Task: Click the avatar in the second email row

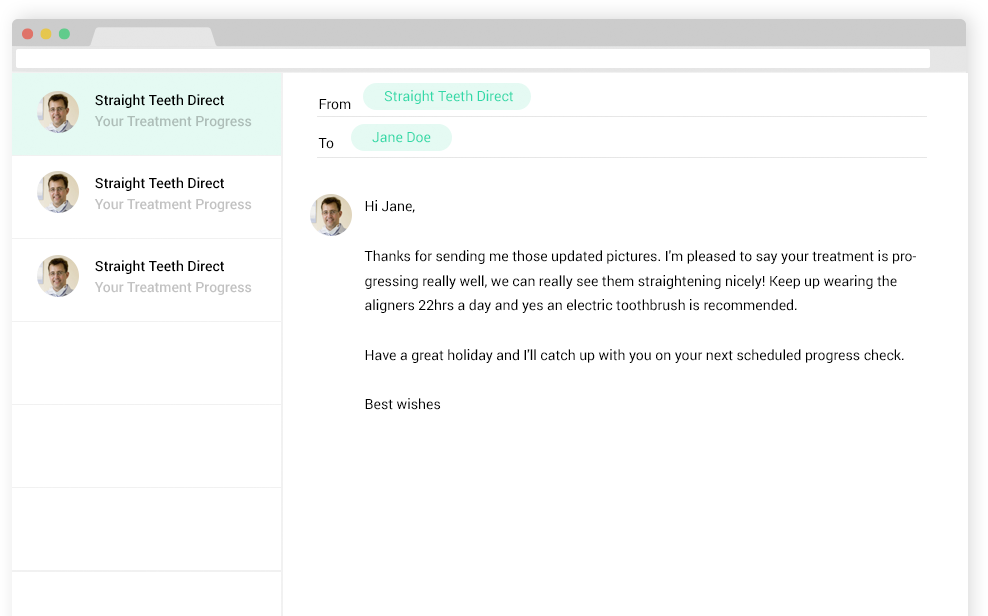Action: pos(58,192)
